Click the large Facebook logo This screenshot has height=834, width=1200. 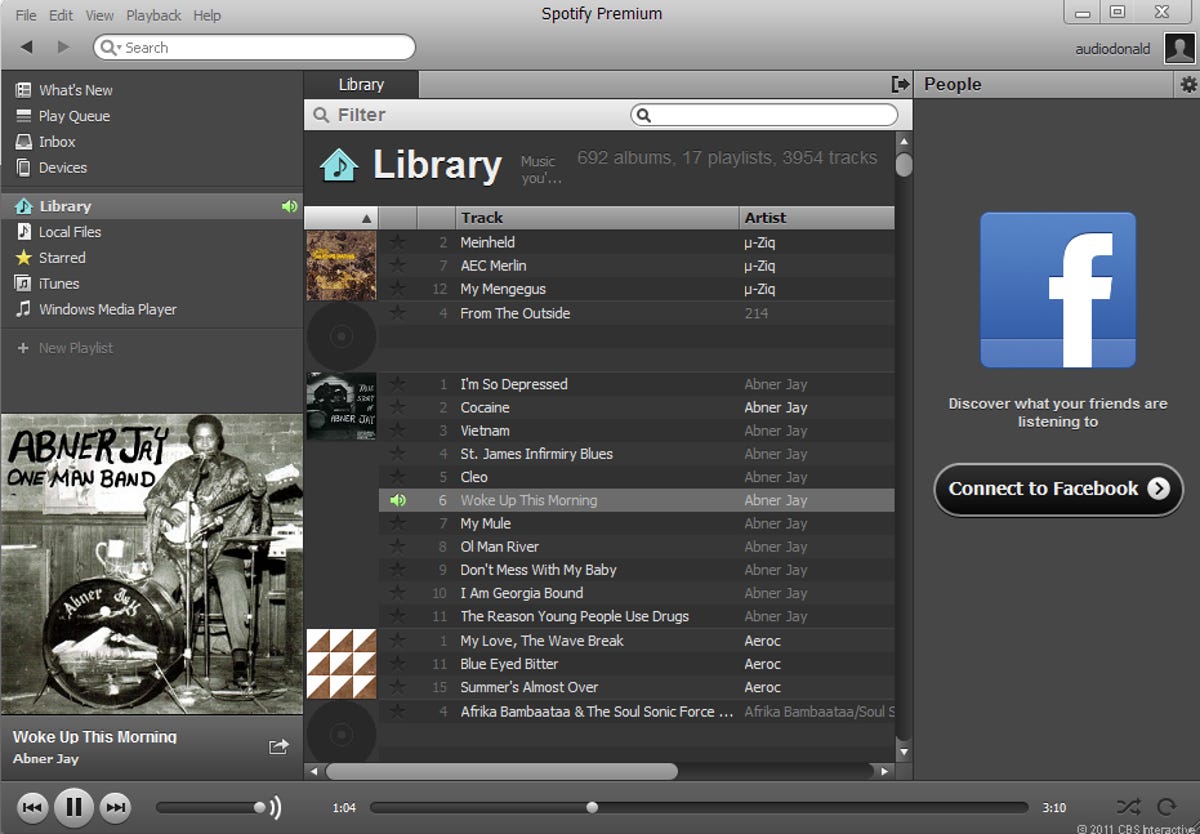pyautogui.click(x=1058, y=290)
